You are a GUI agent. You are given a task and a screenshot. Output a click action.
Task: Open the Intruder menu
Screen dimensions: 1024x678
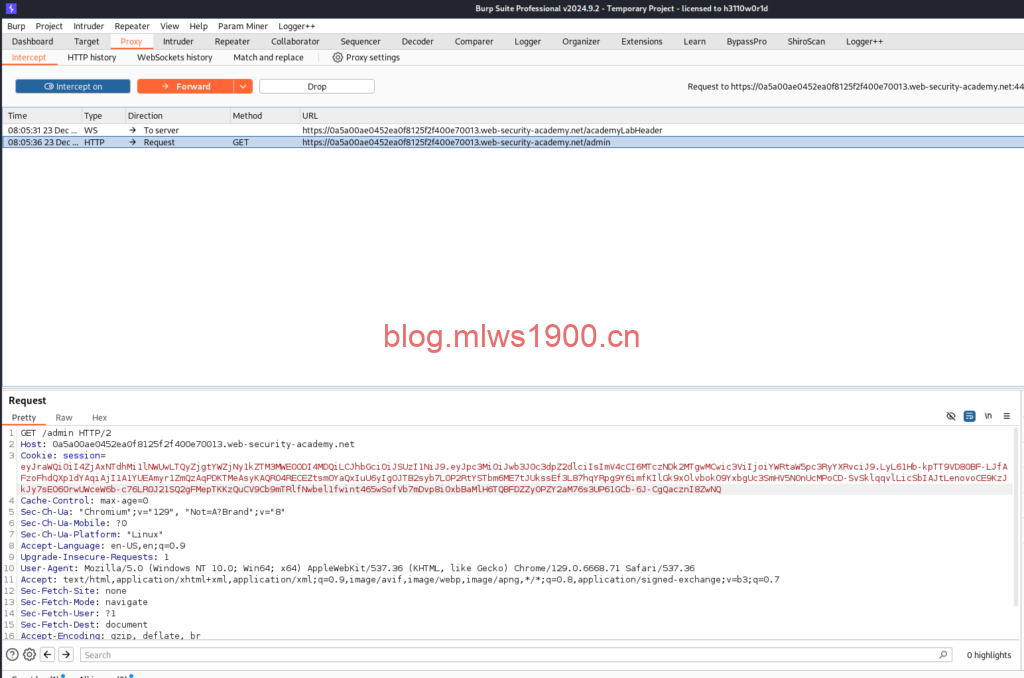point(88,26)
